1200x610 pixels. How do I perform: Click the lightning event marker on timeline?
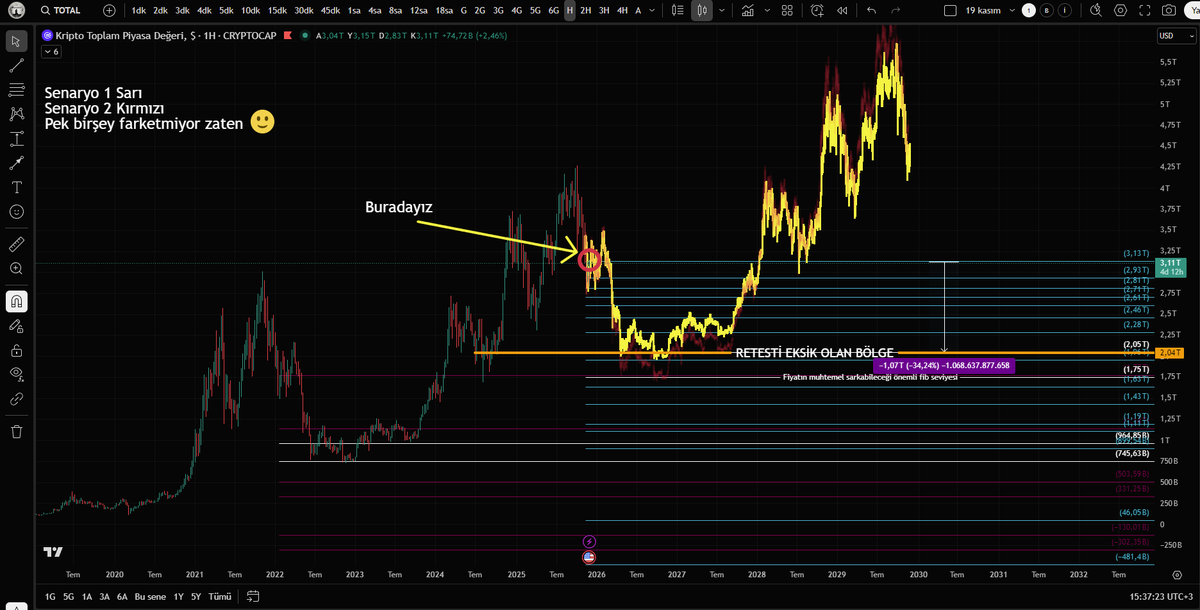point(590,541)
